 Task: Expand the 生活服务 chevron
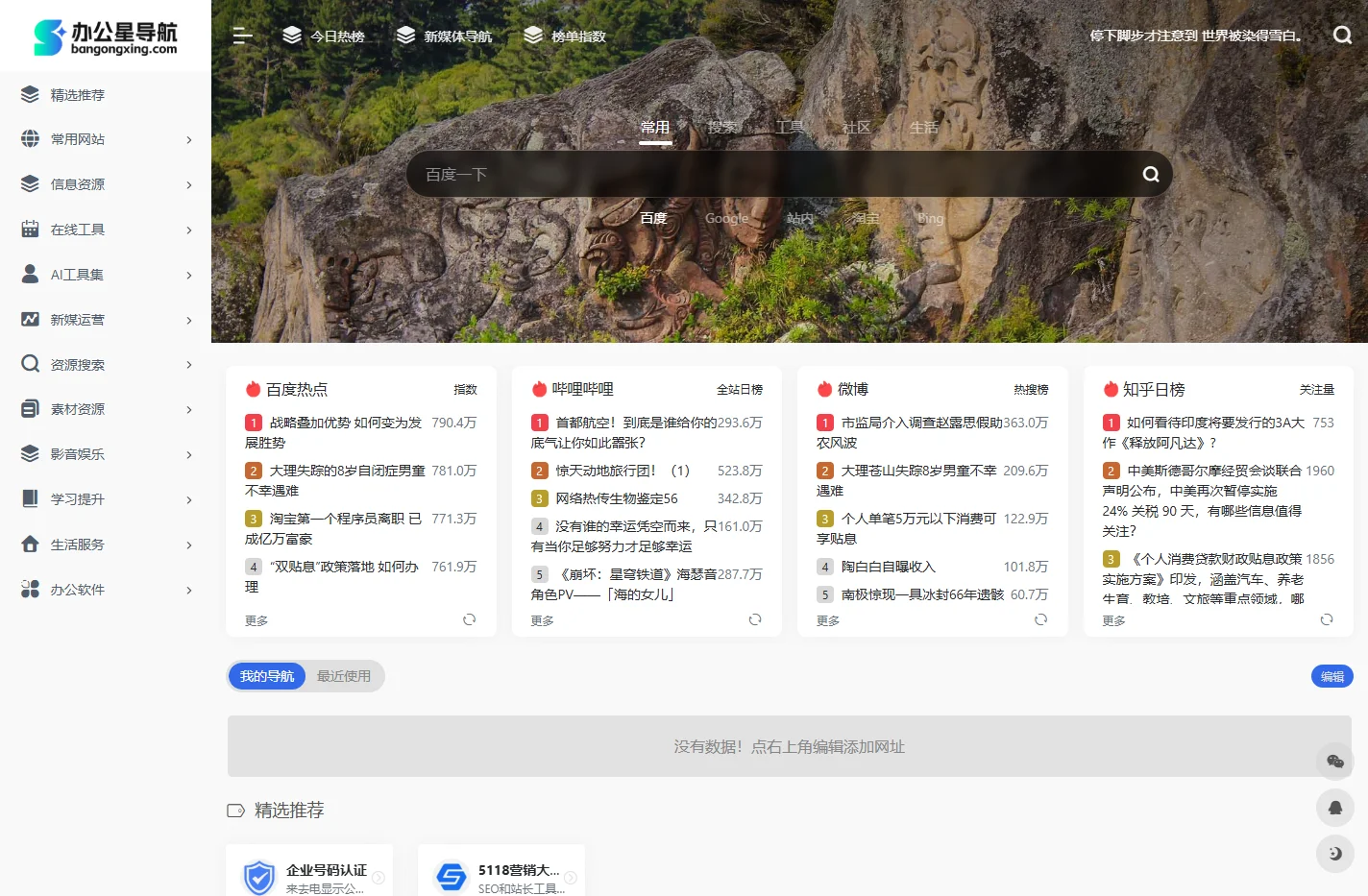click(188, 545)
